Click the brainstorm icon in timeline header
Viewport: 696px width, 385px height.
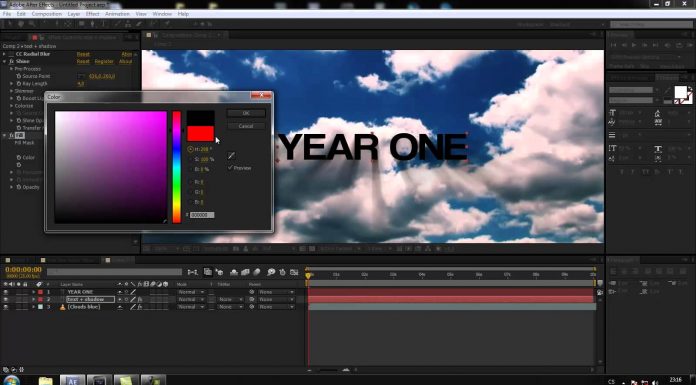coord(271,272)
